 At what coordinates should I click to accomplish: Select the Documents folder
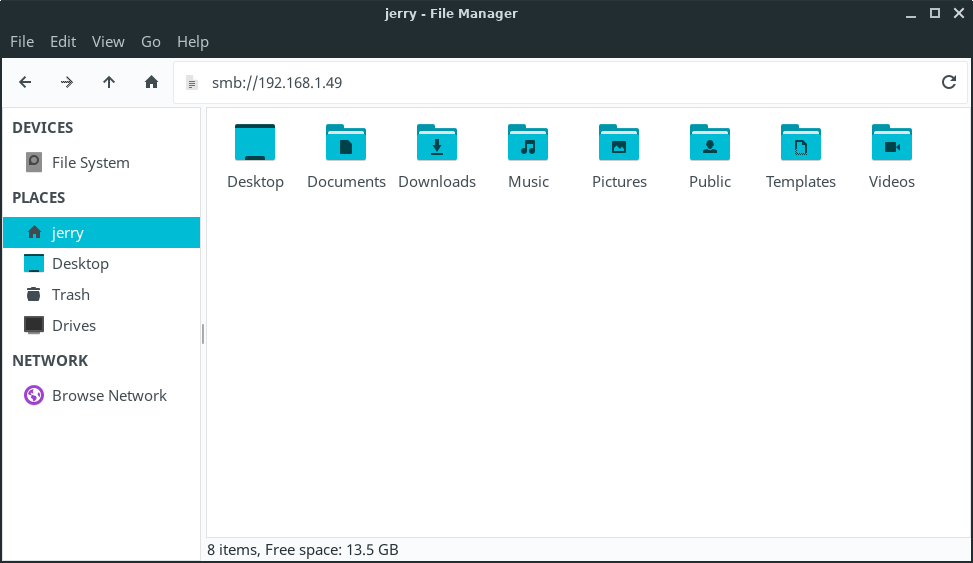[x=346, y=144]
